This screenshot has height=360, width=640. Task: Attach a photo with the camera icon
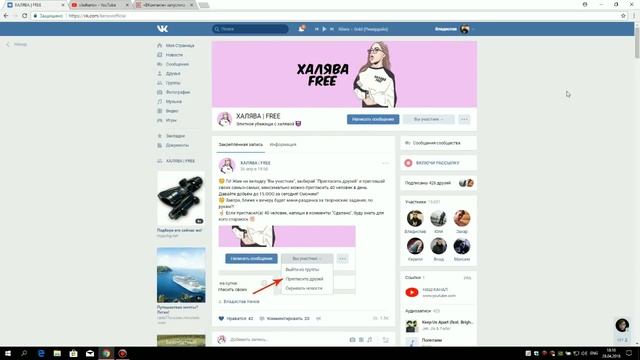point(352,339)
